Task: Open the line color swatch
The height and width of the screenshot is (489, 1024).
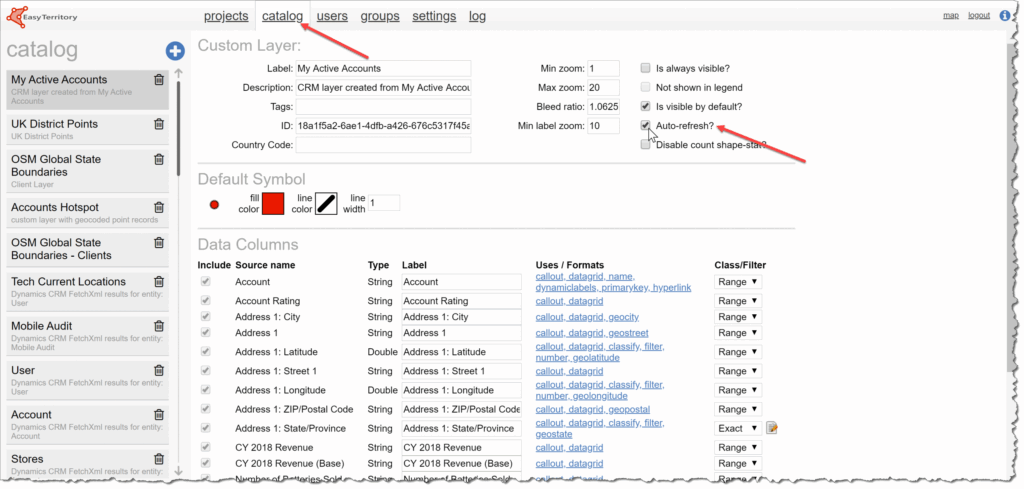Action: click(326, 203)
